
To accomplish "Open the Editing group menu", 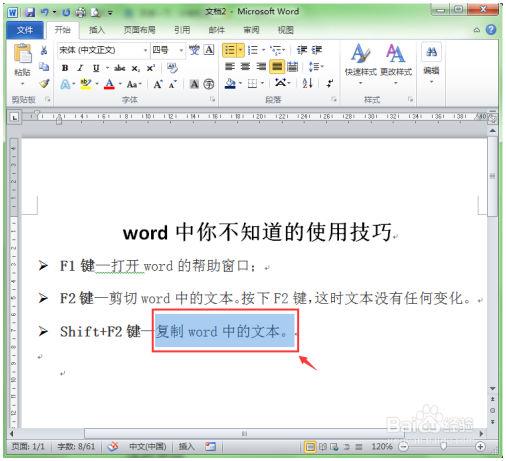I will (x=431, y=63).
